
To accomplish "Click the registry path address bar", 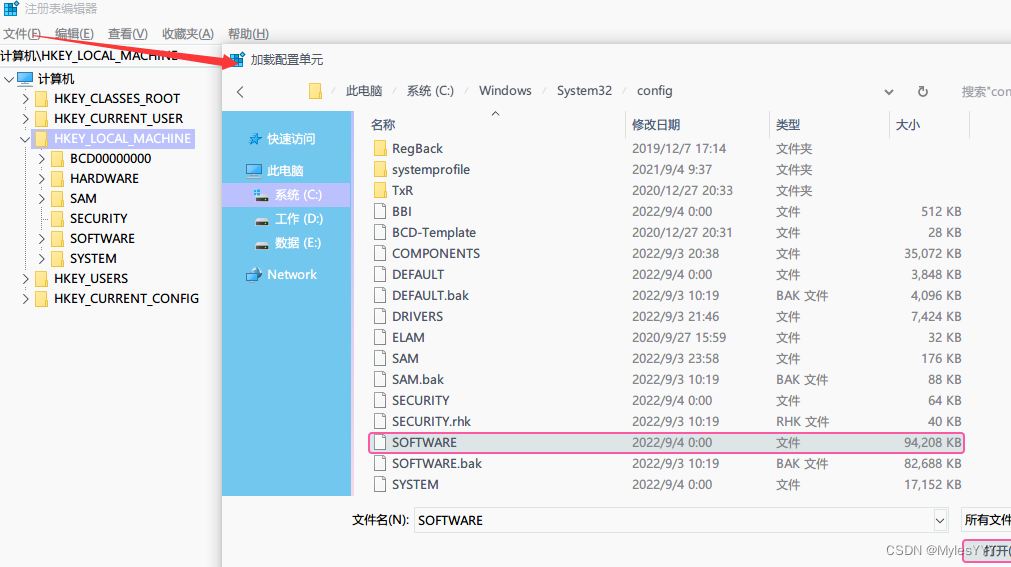I will pyautogui.click(x=111, y=55).
